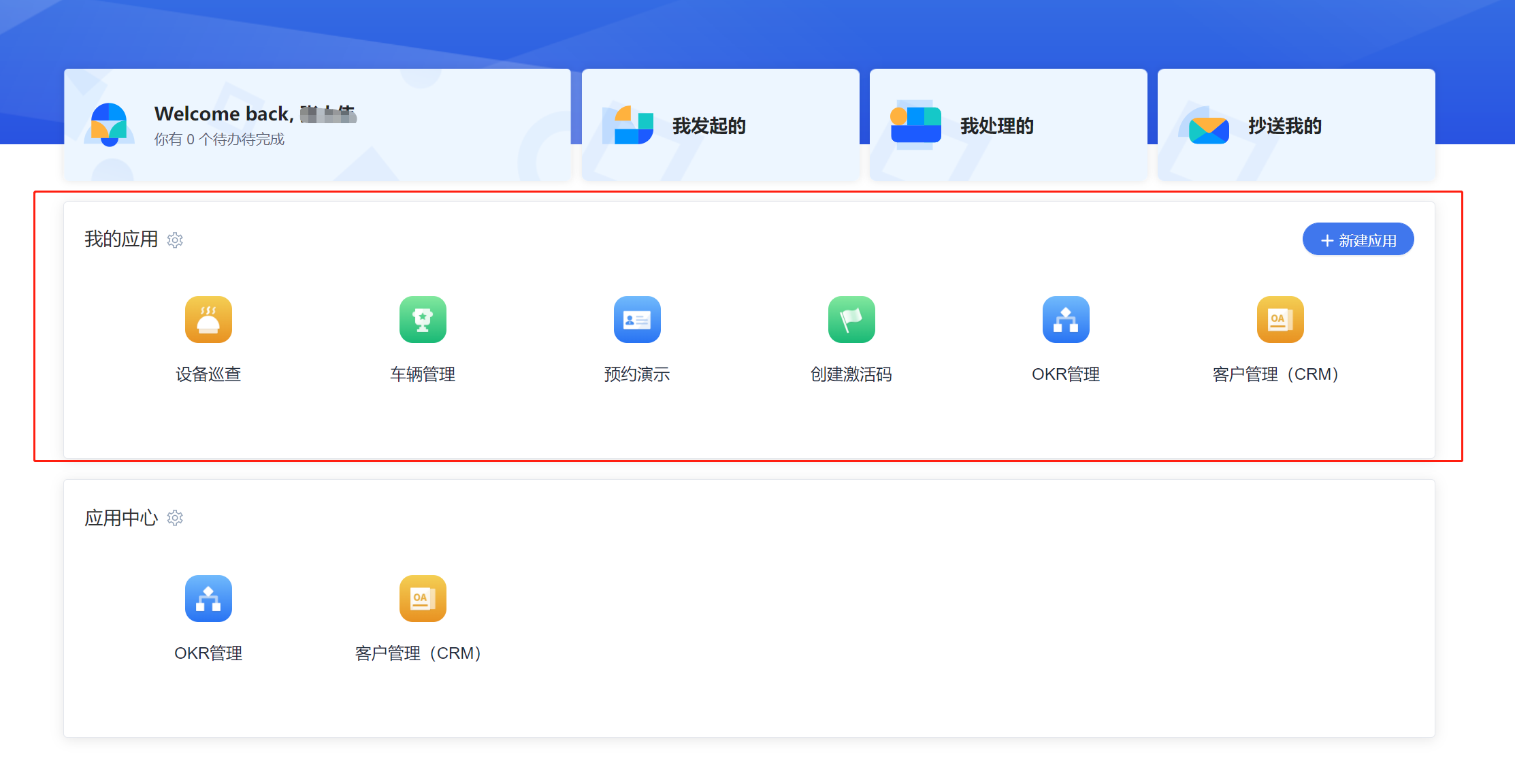Open the 车辆管理 app icon
This screenshot has width=1515, height=784.
tap(423, 319)
